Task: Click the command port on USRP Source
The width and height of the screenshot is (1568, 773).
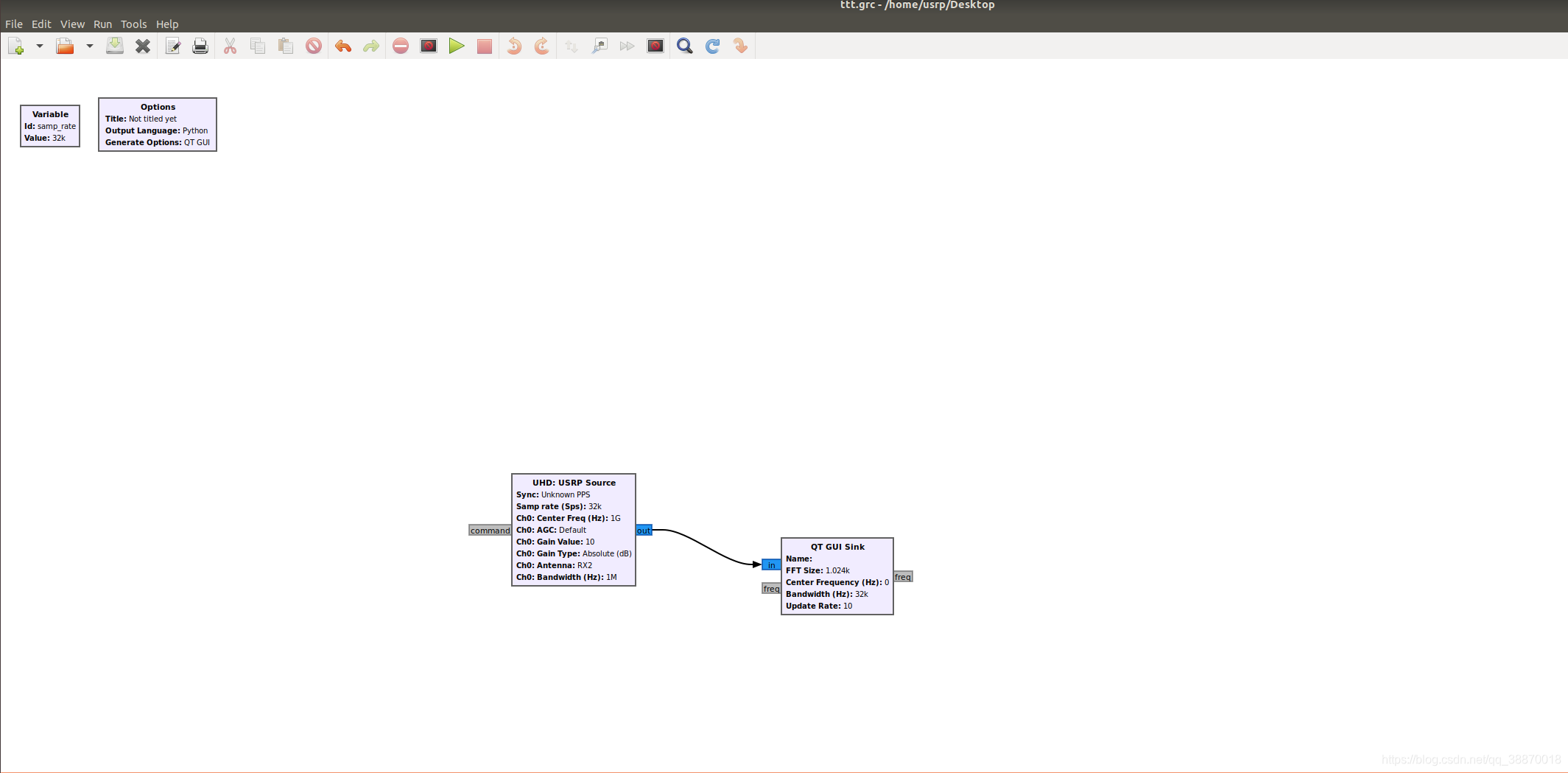Action: tap(490, 531)
